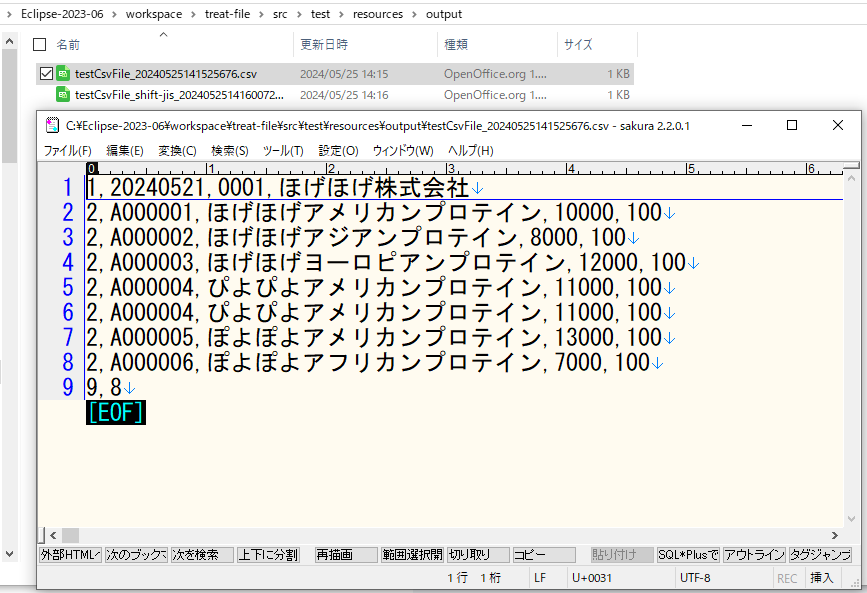Toggle the select-all checkbox in the file list header
The image size is (867, 593).
coord(39,44)
